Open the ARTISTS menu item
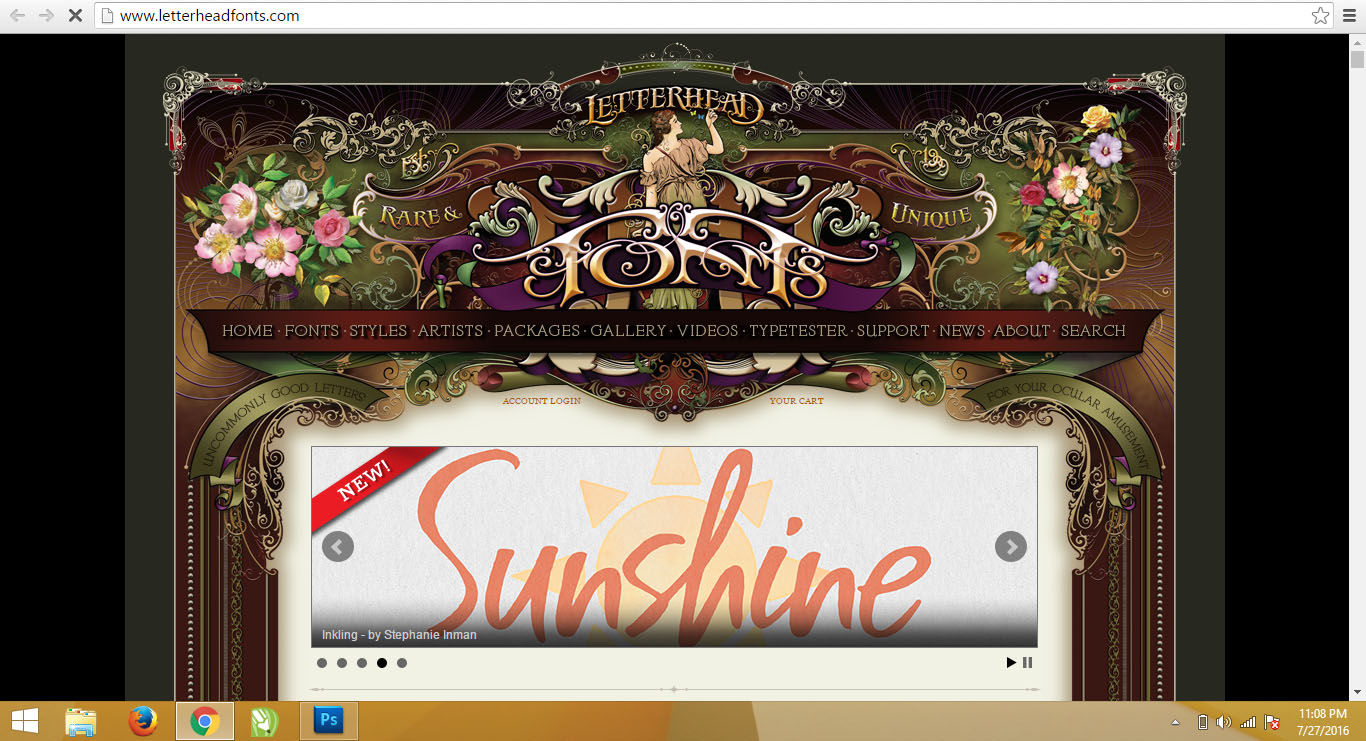The height and width of the screenshot is (741, 1366). [x=450, y=331]
